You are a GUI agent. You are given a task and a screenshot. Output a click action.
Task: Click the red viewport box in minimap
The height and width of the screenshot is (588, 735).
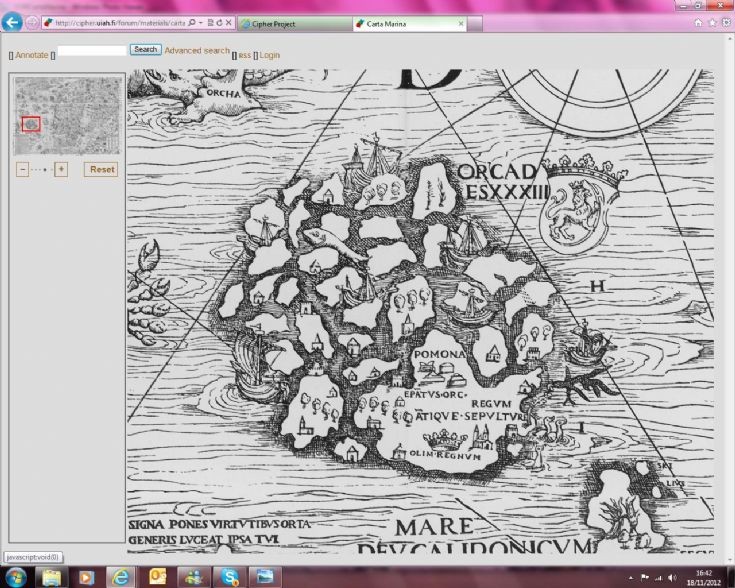tap(31, 124)
